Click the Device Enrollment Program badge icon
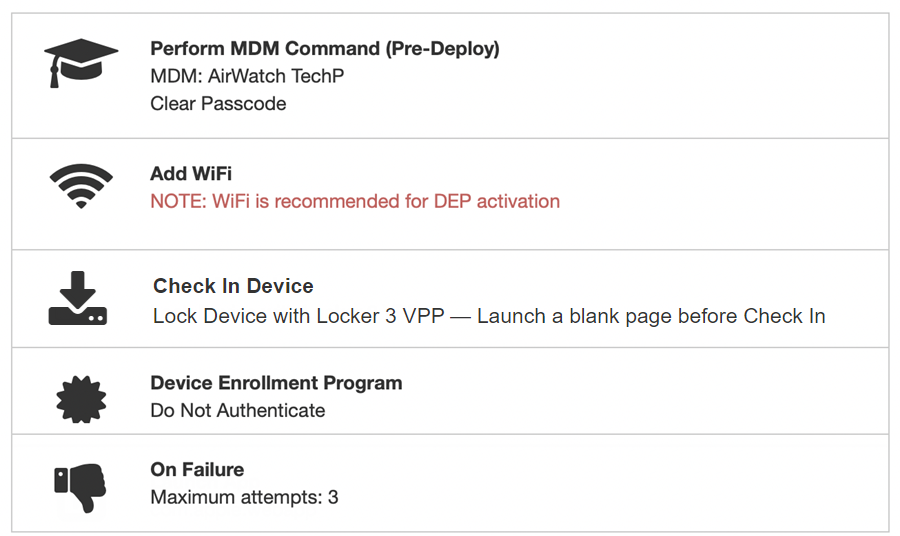 click(x=81, y=397)
